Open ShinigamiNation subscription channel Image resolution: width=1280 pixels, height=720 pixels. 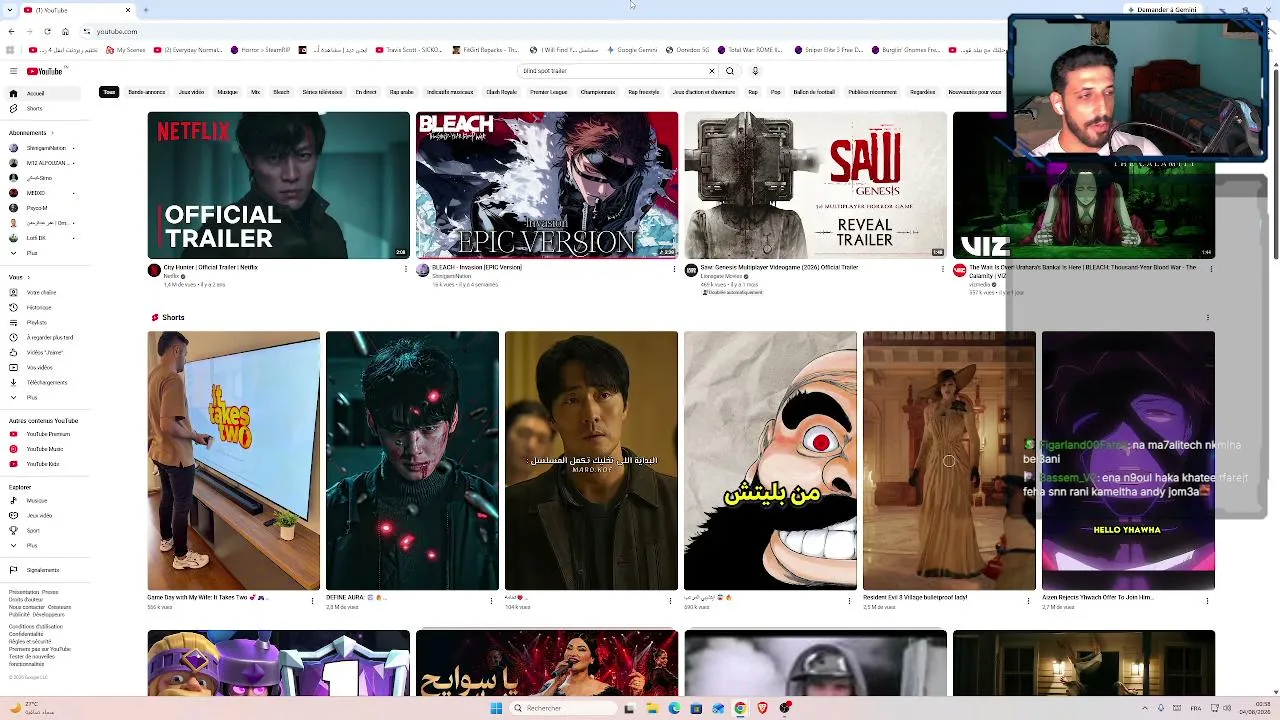tap(46, 148)
